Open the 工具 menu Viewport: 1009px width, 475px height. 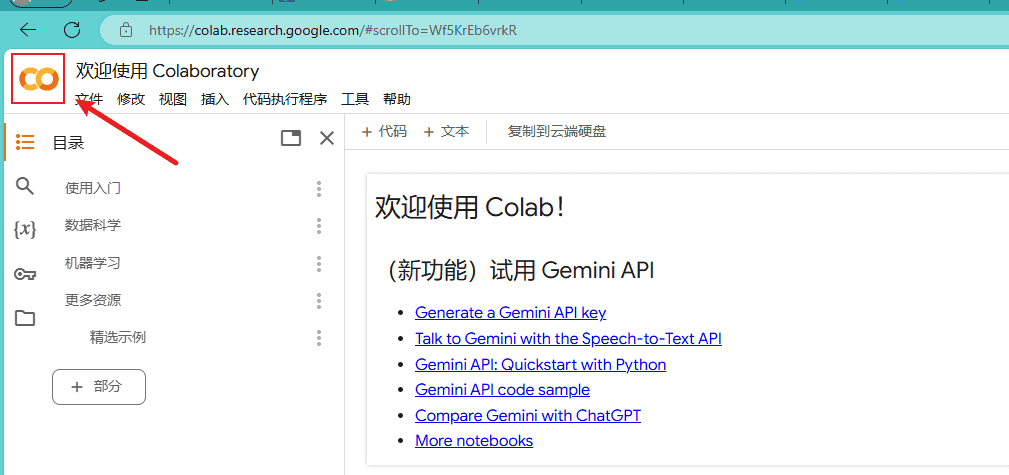tap(355, 99)
